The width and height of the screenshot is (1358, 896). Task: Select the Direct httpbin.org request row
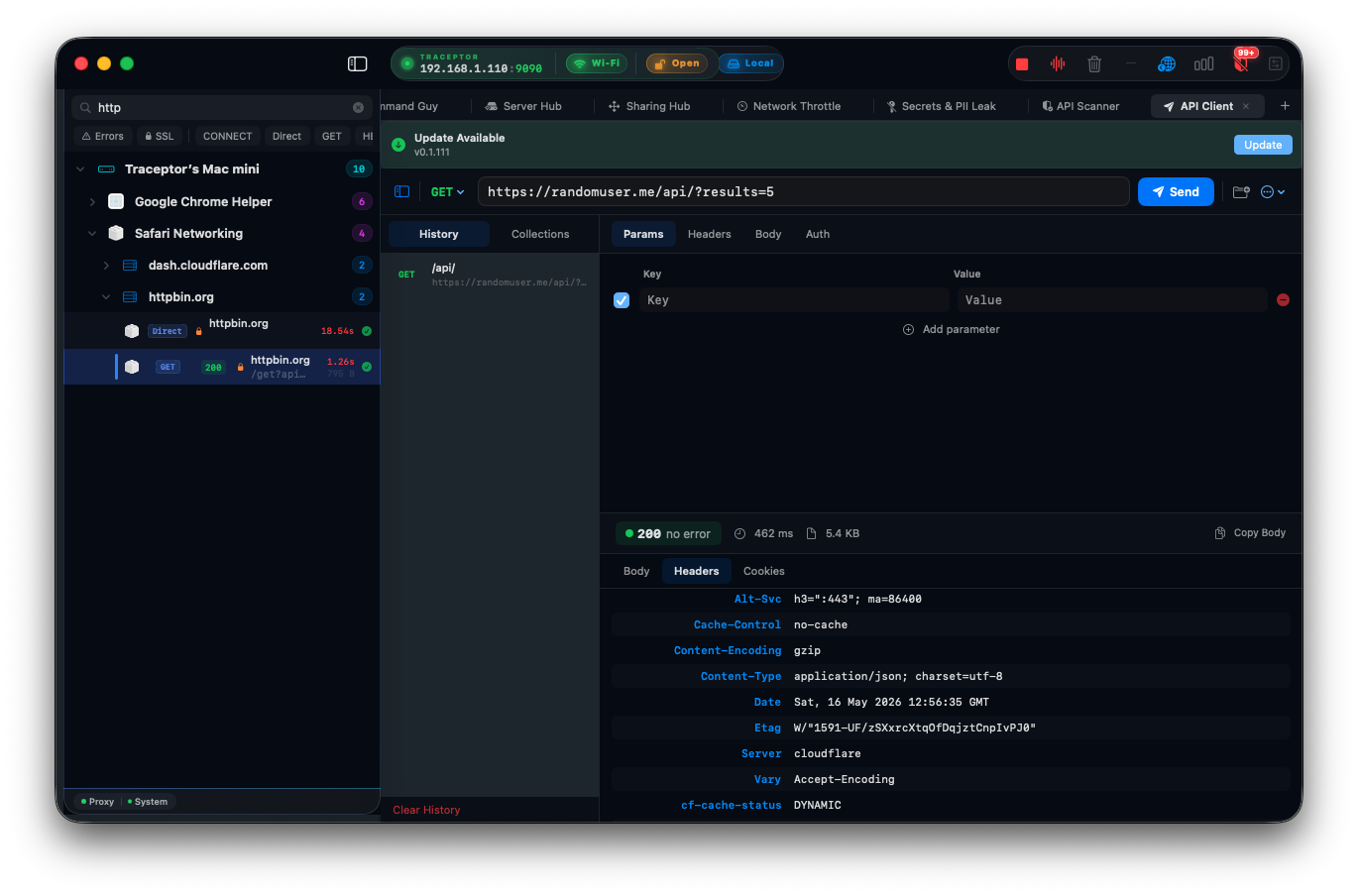(222, 331)
